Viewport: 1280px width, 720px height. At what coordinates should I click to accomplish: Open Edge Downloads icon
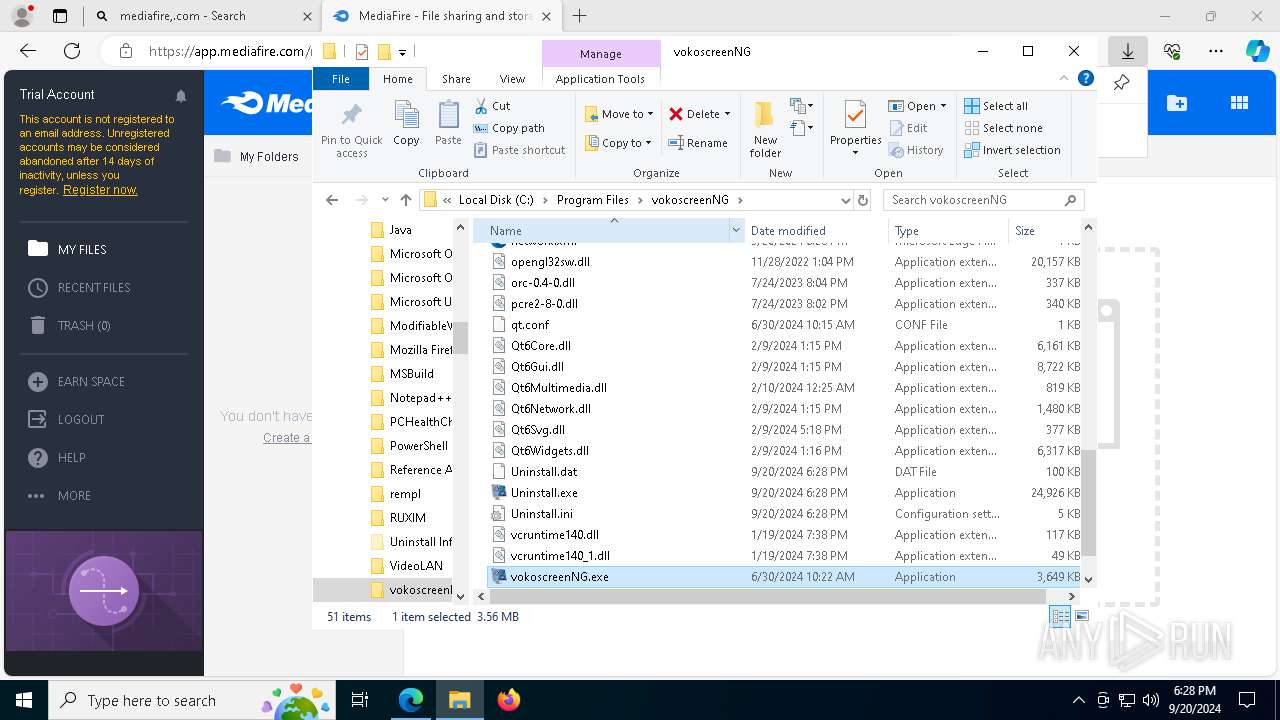[1127, 51]
